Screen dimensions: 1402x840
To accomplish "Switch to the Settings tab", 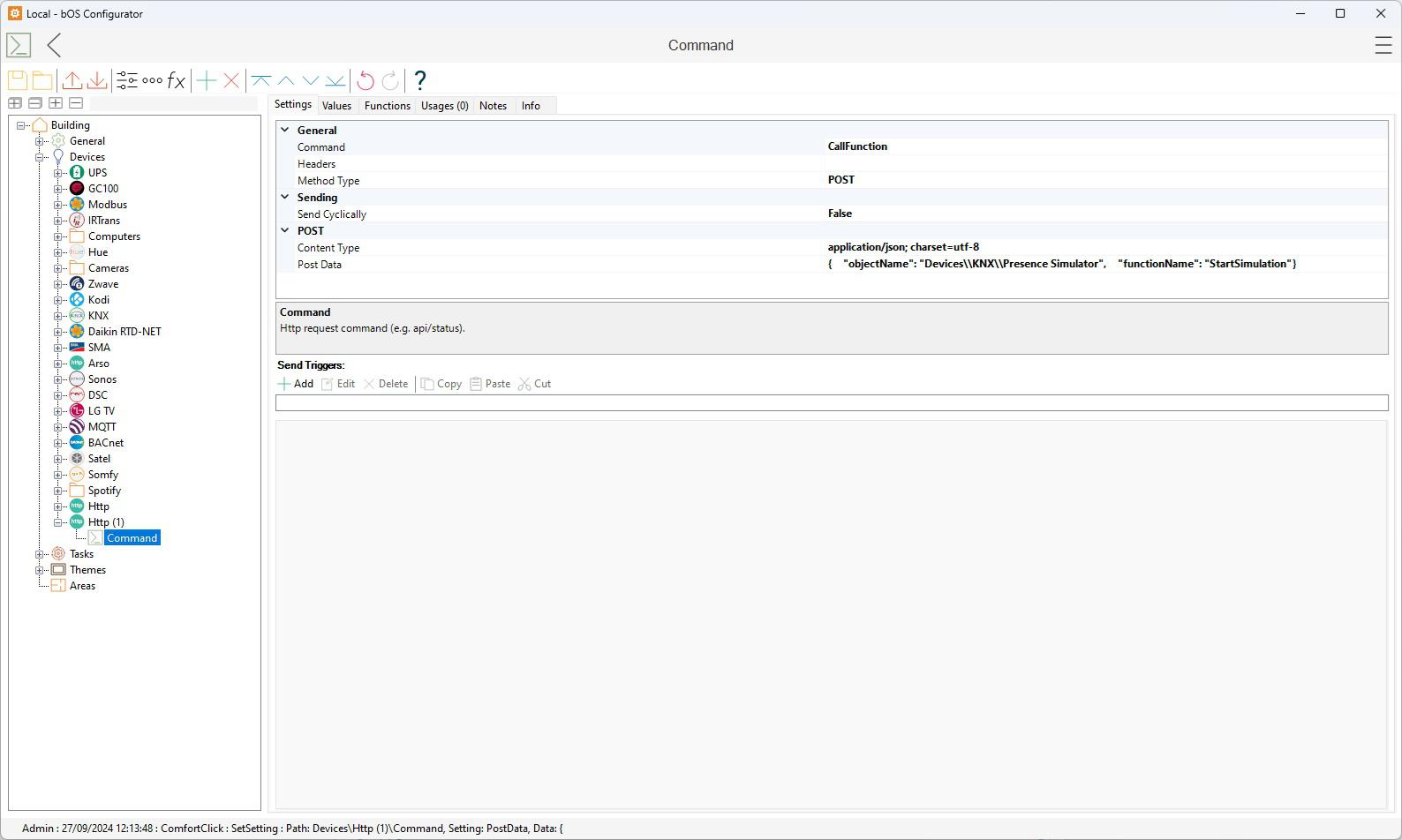I will [293, 104].
